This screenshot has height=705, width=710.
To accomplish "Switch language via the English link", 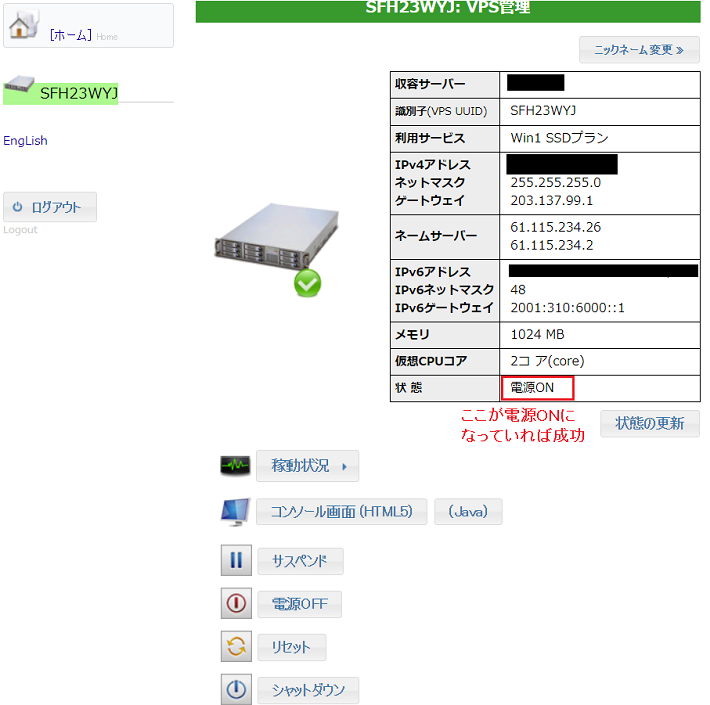I will (x=25, y=141).
